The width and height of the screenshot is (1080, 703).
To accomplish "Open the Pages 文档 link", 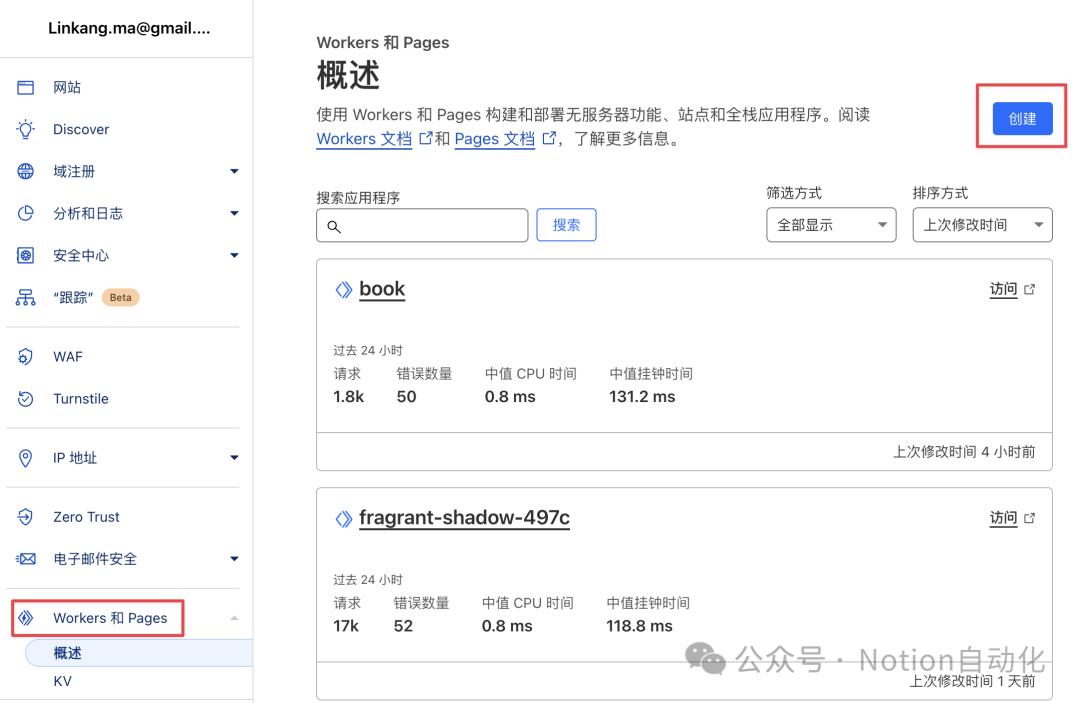I will click(495, 138).
